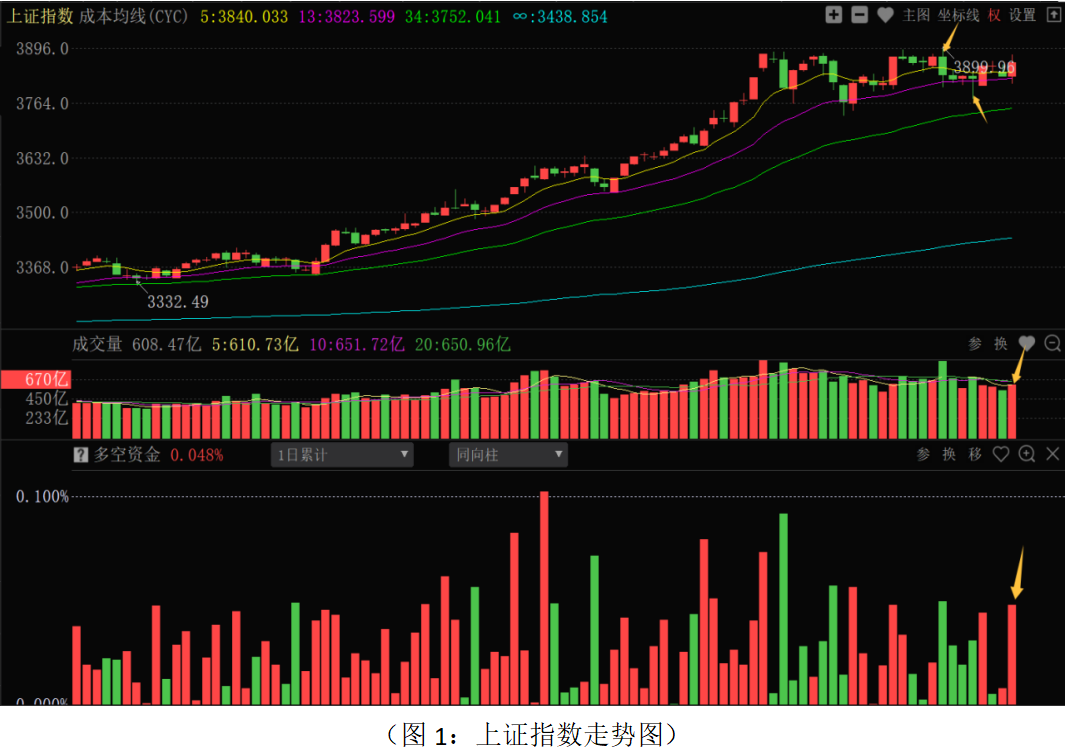1066x756 pixels.
Task: Click 参 parameters in the 成交量 panel
Action: 975,344
